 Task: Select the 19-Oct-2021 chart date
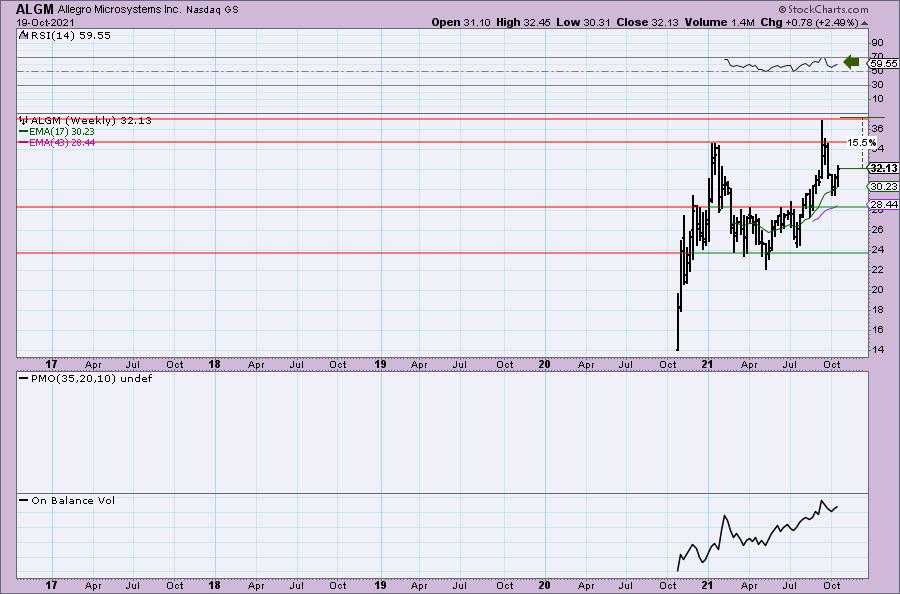[x=45, y=23]
